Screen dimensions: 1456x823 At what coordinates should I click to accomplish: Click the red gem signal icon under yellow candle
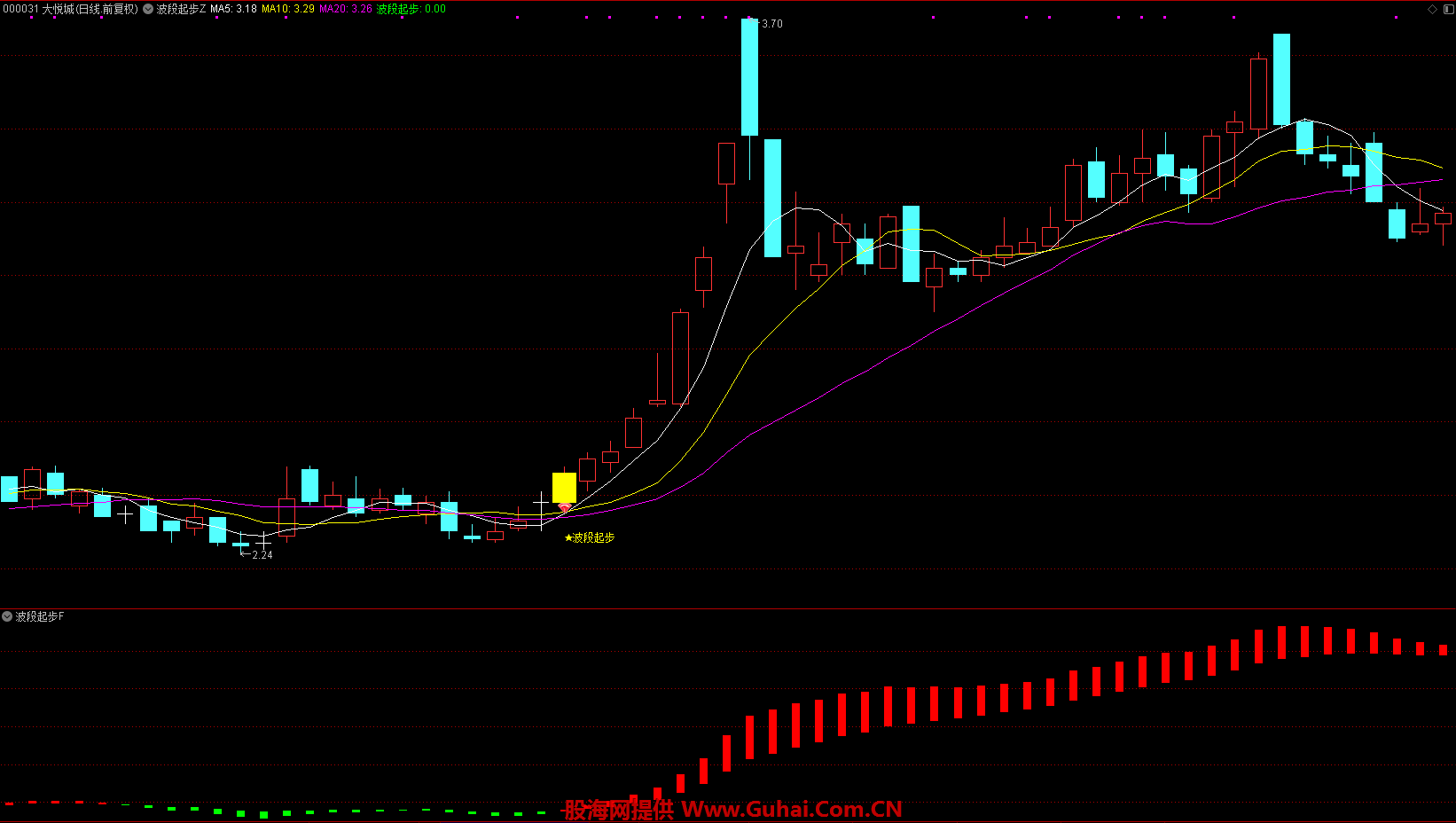565,508
